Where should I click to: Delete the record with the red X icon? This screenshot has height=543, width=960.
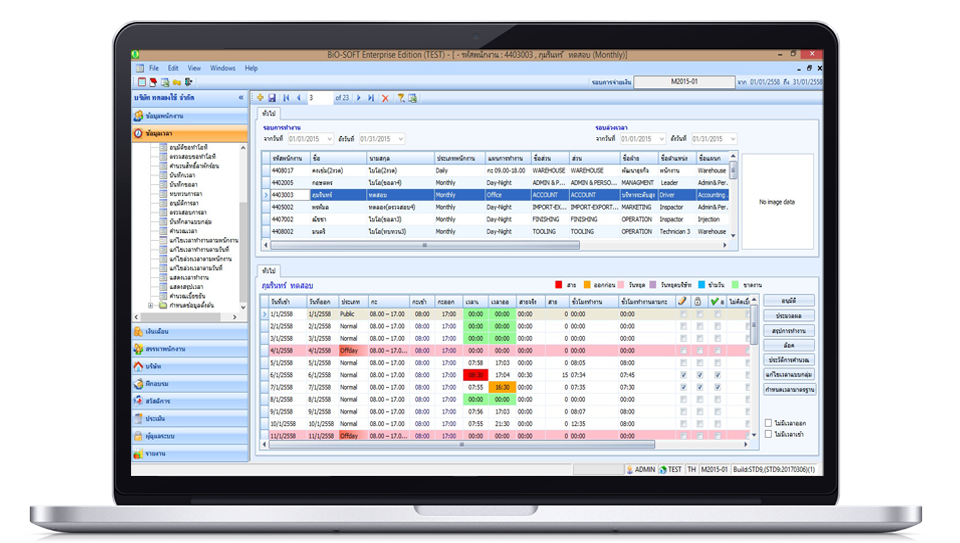click(x=385, y=98)
